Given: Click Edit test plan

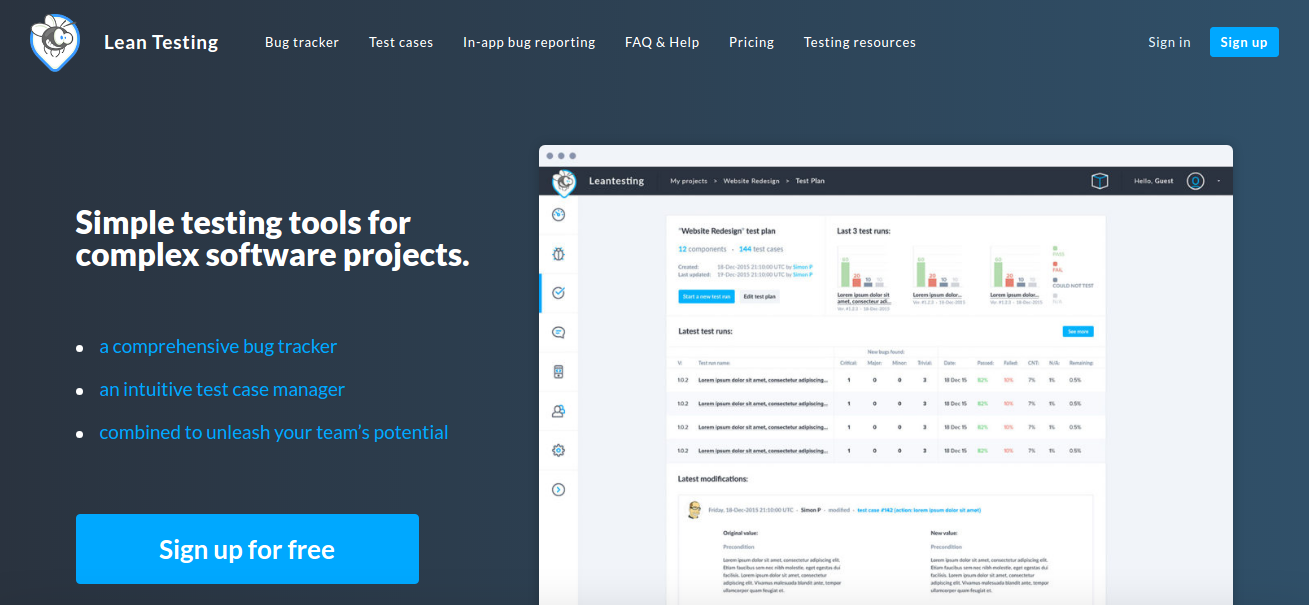Looking at the screenshot, I should [760, 296].
